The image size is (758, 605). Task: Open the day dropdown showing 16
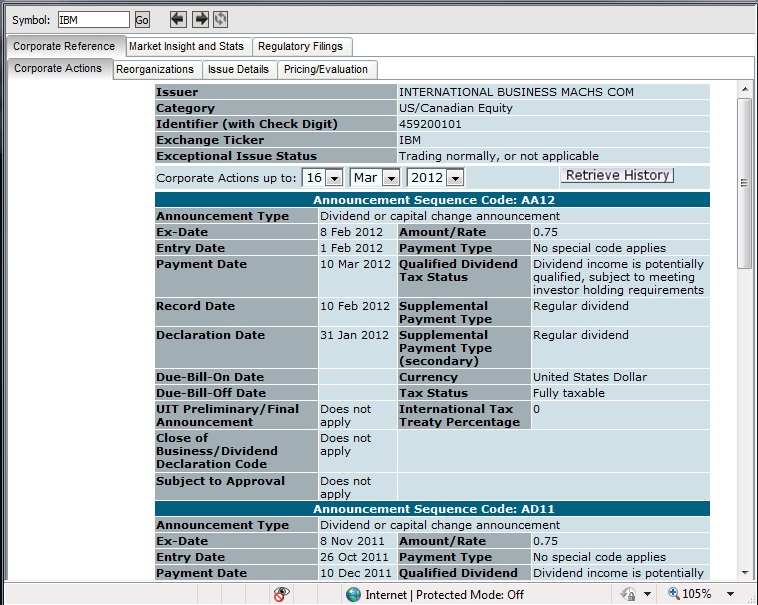334,178
